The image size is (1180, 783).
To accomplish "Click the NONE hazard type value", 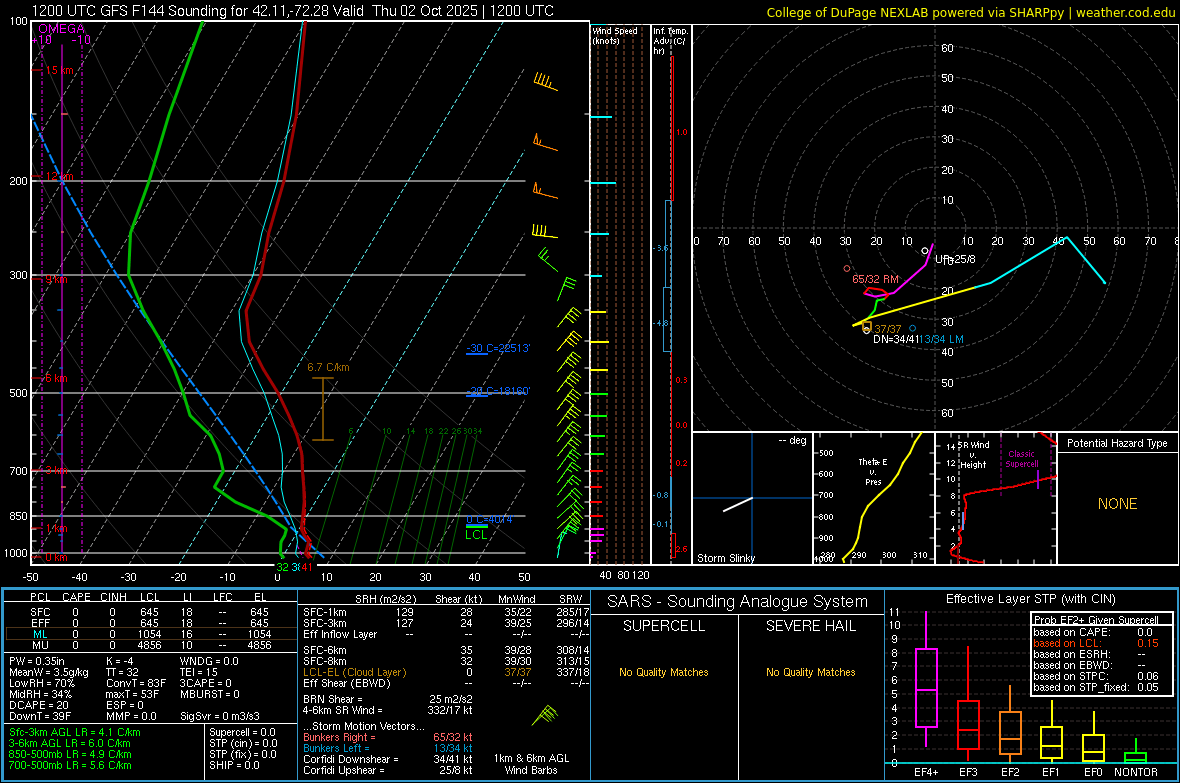I will pos(1117,504).
